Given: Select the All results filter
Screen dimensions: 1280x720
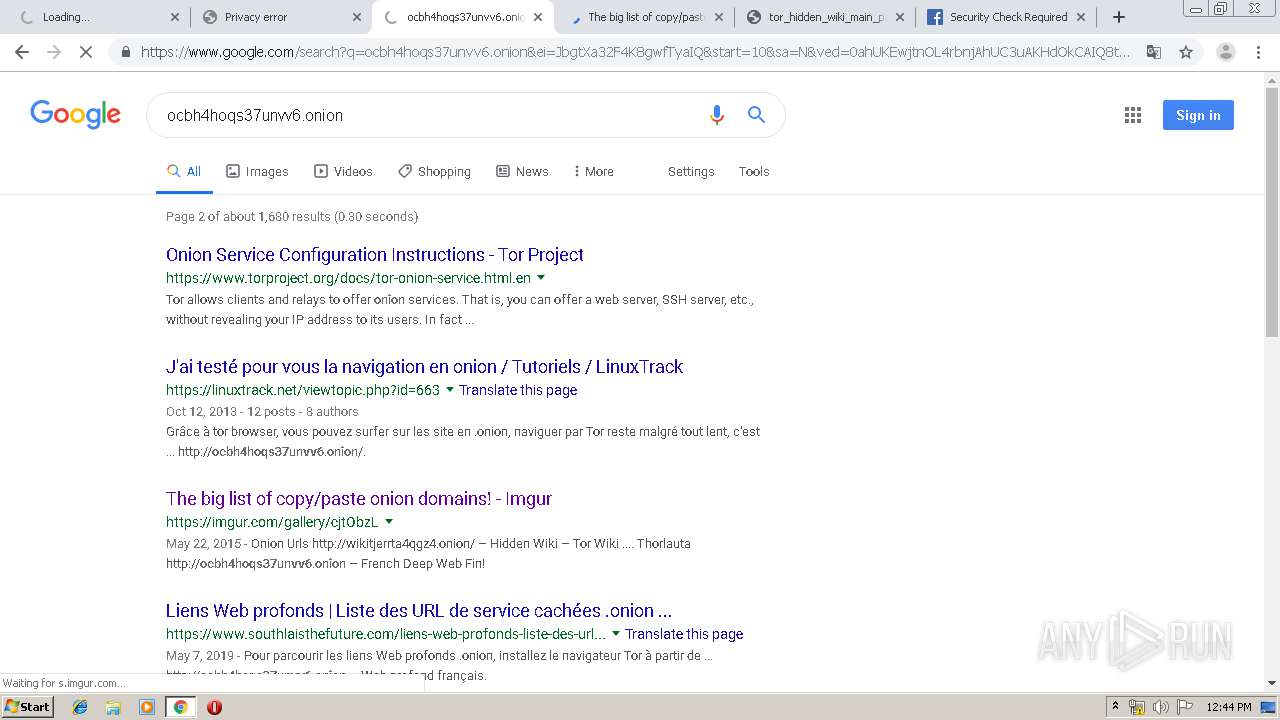Looking at the screenshot, I should (x=184, y=171).
